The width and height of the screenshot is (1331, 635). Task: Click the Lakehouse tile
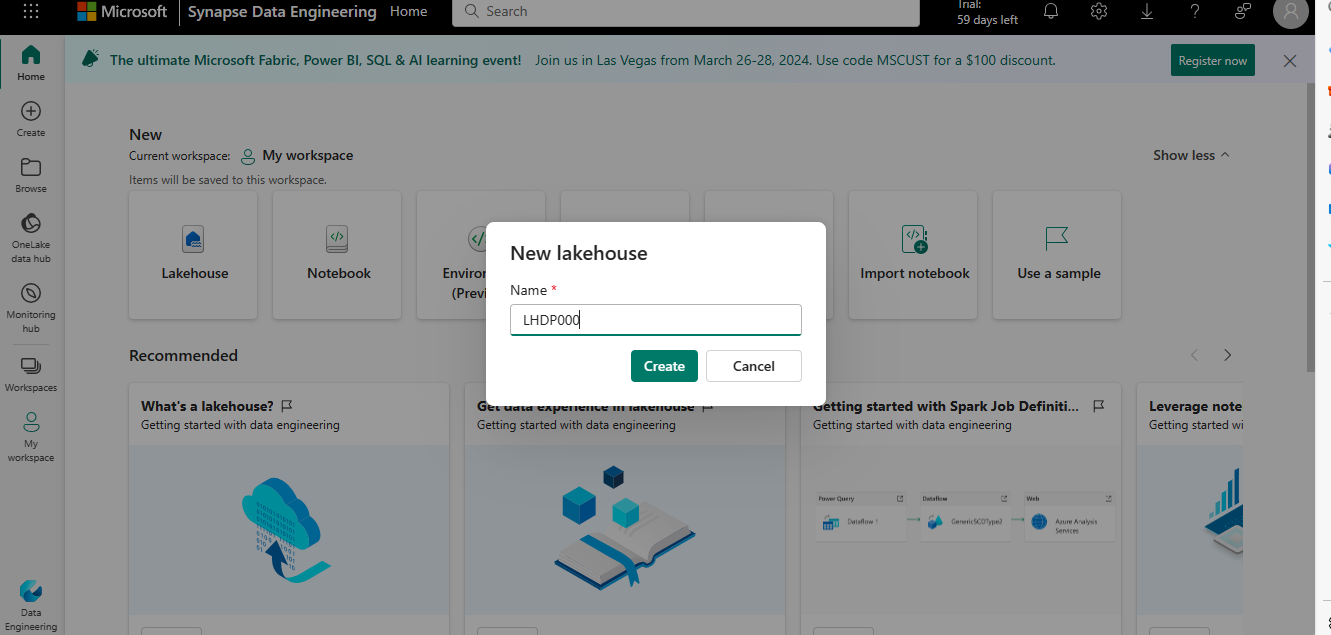pyautogui.click(x=194, y=255)
